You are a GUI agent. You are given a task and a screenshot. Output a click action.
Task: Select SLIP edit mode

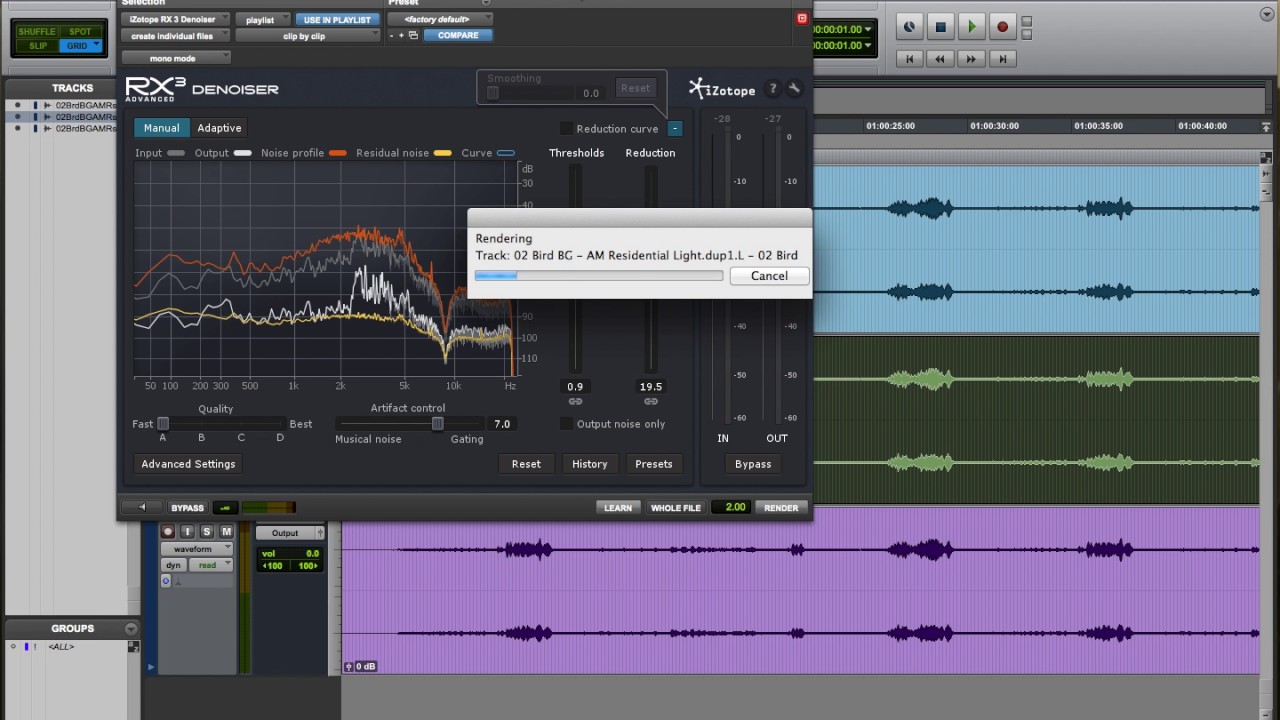click(37, 46)
